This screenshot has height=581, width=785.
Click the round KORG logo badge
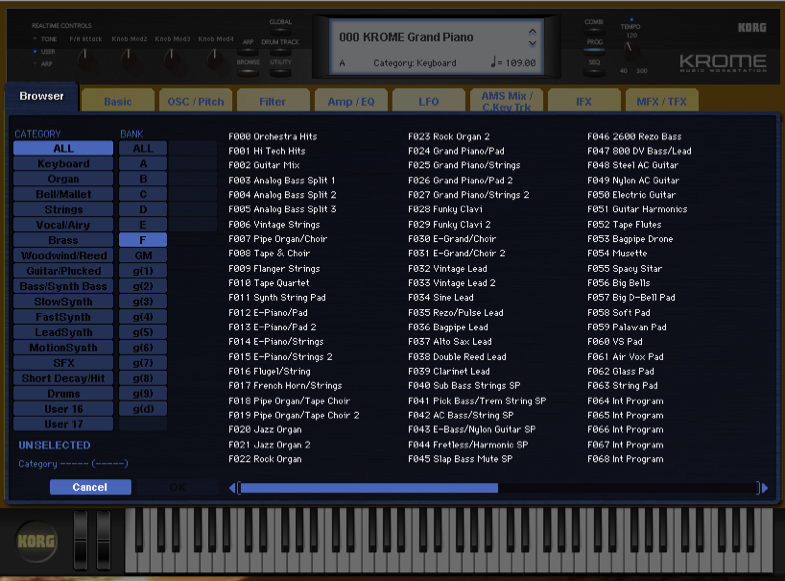pos(36,541)
